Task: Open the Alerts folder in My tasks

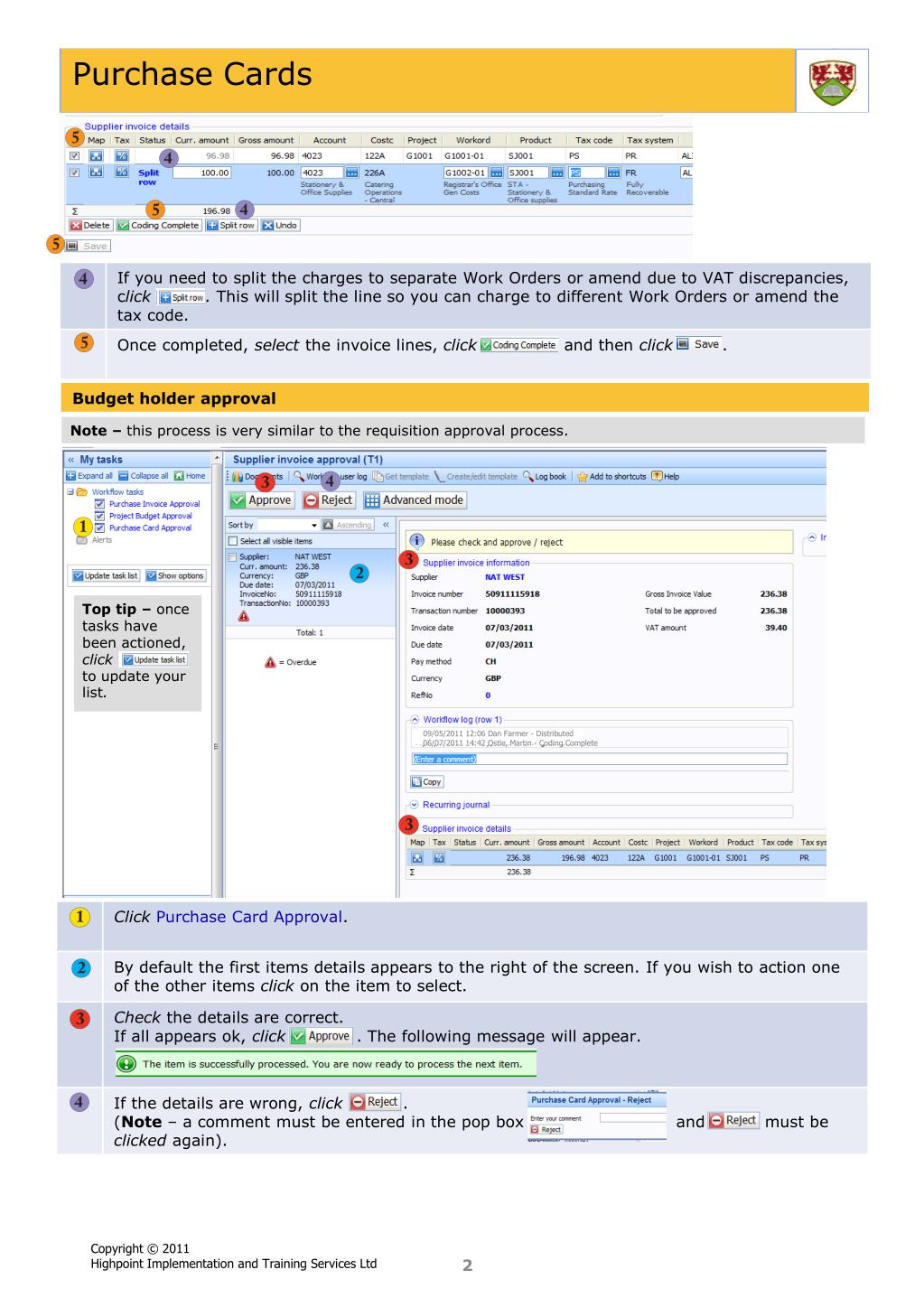Action: (94, 539)
